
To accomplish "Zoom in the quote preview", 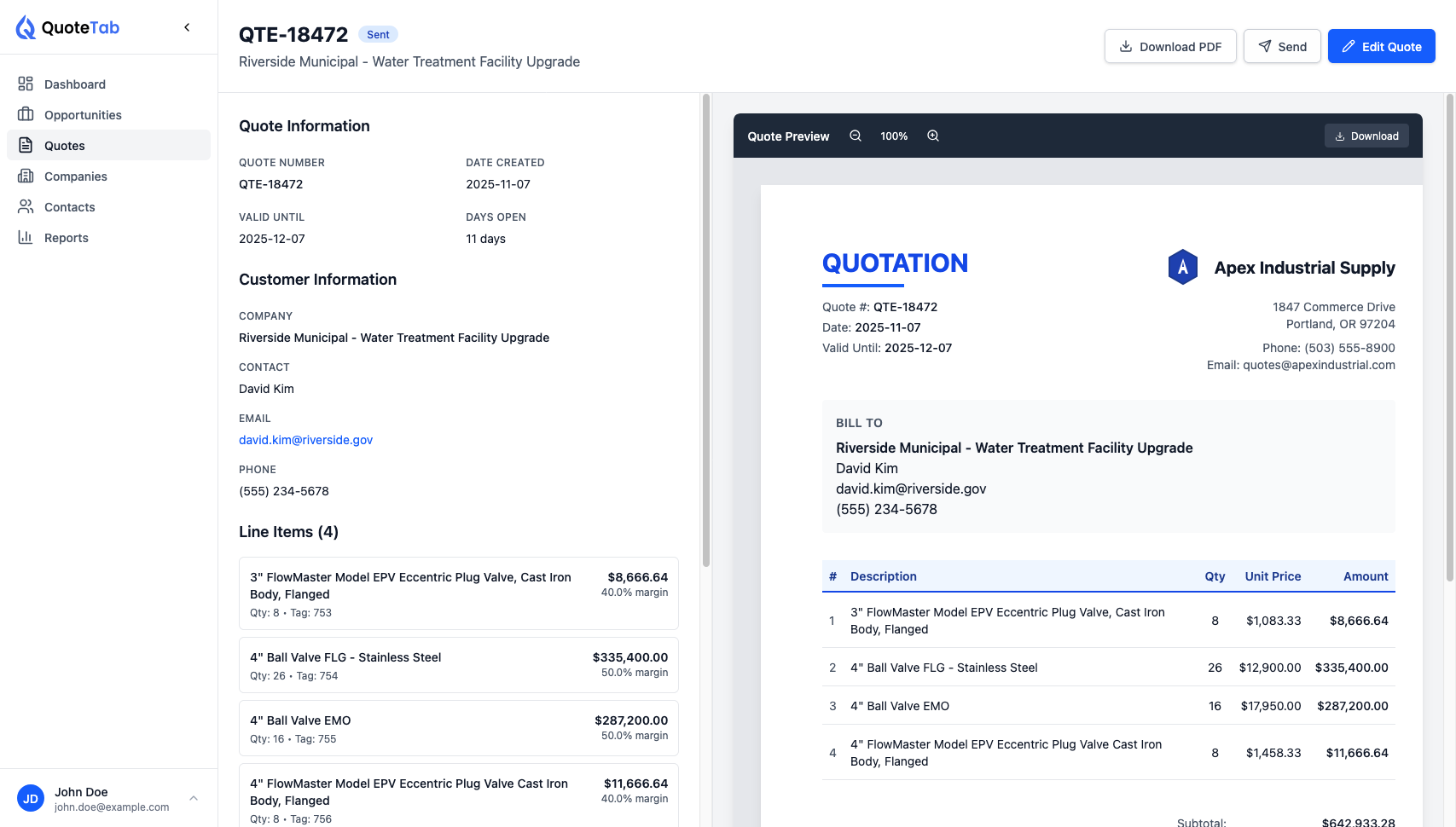I will 933,136.
